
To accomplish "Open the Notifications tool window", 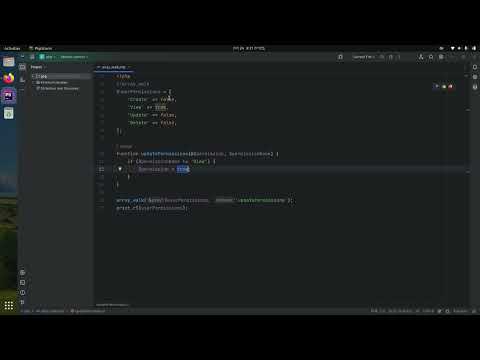I will tap(475, 67).
